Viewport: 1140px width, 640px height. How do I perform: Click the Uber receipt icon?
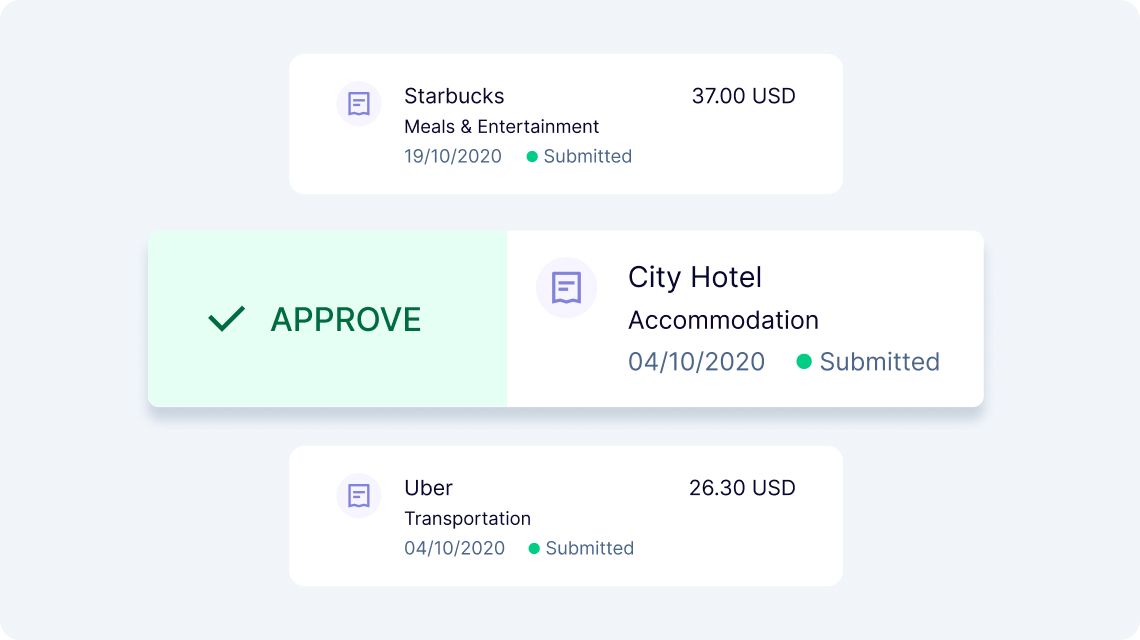pyautogui.click(x=358, y=496)
